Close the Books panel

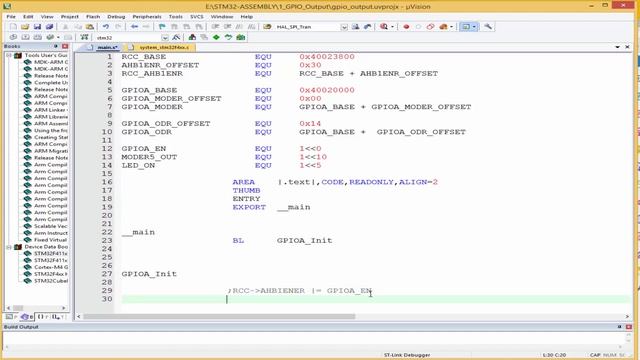click(65, 46)
